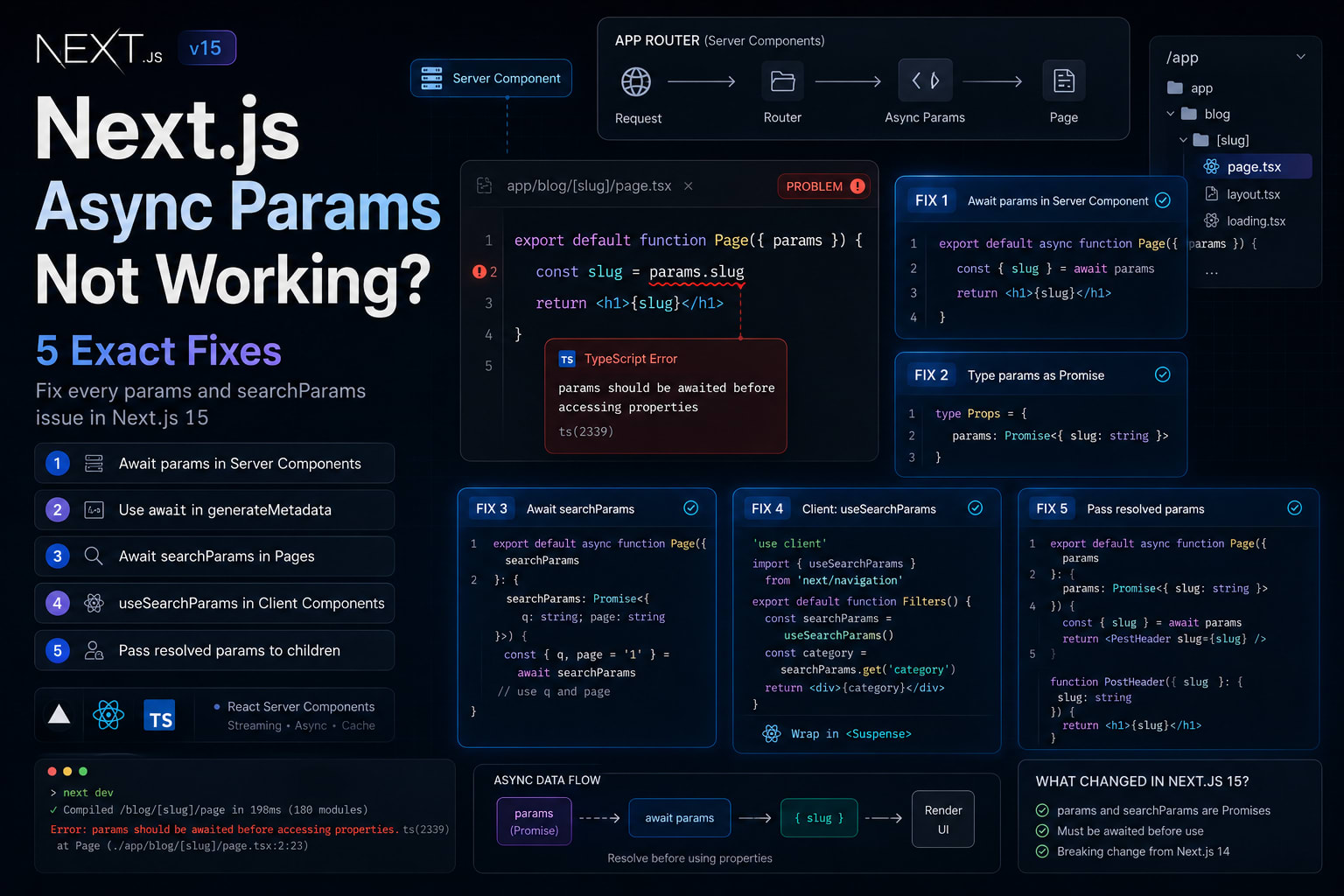Click the 'params (Promise)' flow box

point(534,822)
